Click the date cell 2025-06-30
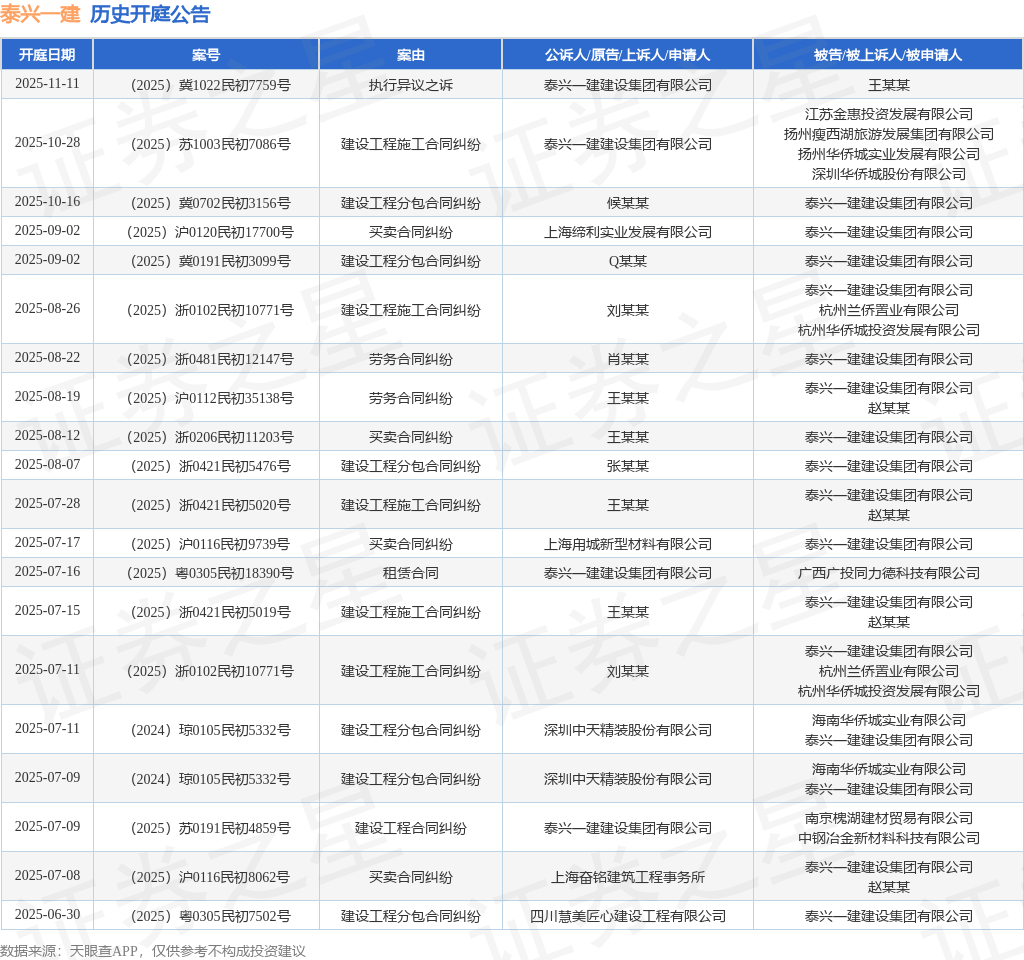The height and width of the screenshot is (960, 1024). (47, 915)
